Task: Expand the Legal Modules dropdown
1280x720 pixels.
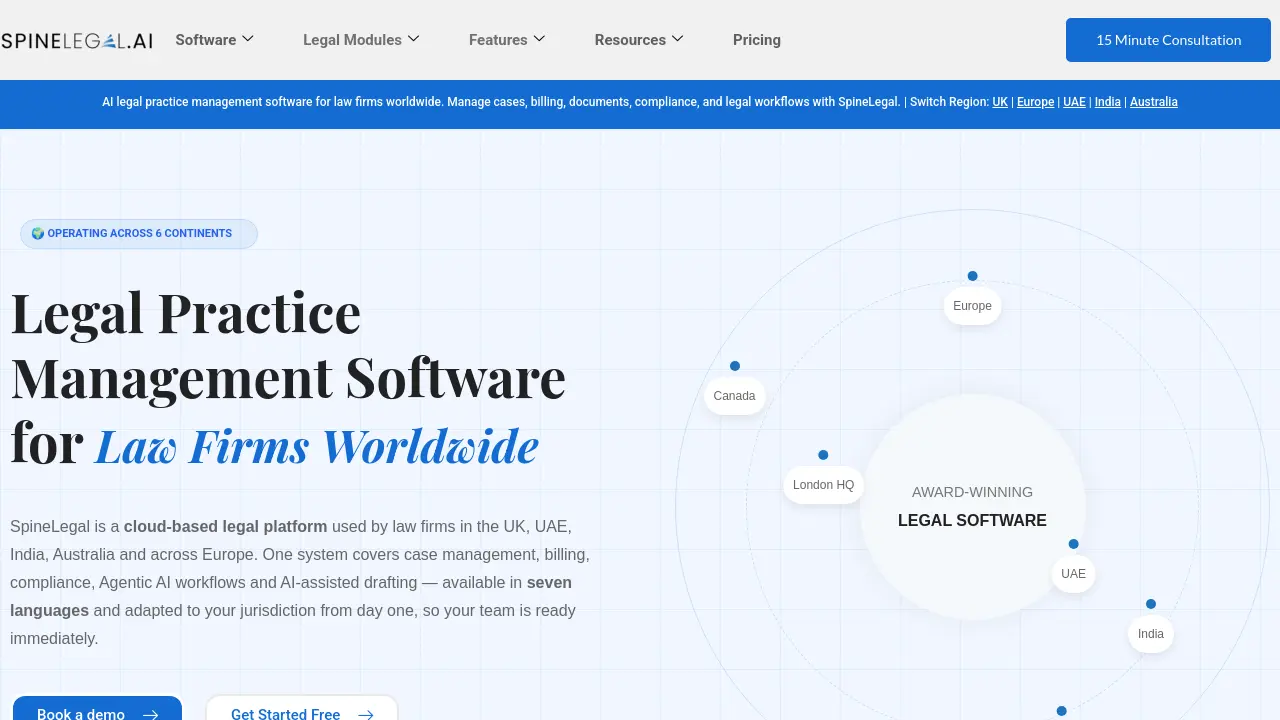Action: pos(361,40)
